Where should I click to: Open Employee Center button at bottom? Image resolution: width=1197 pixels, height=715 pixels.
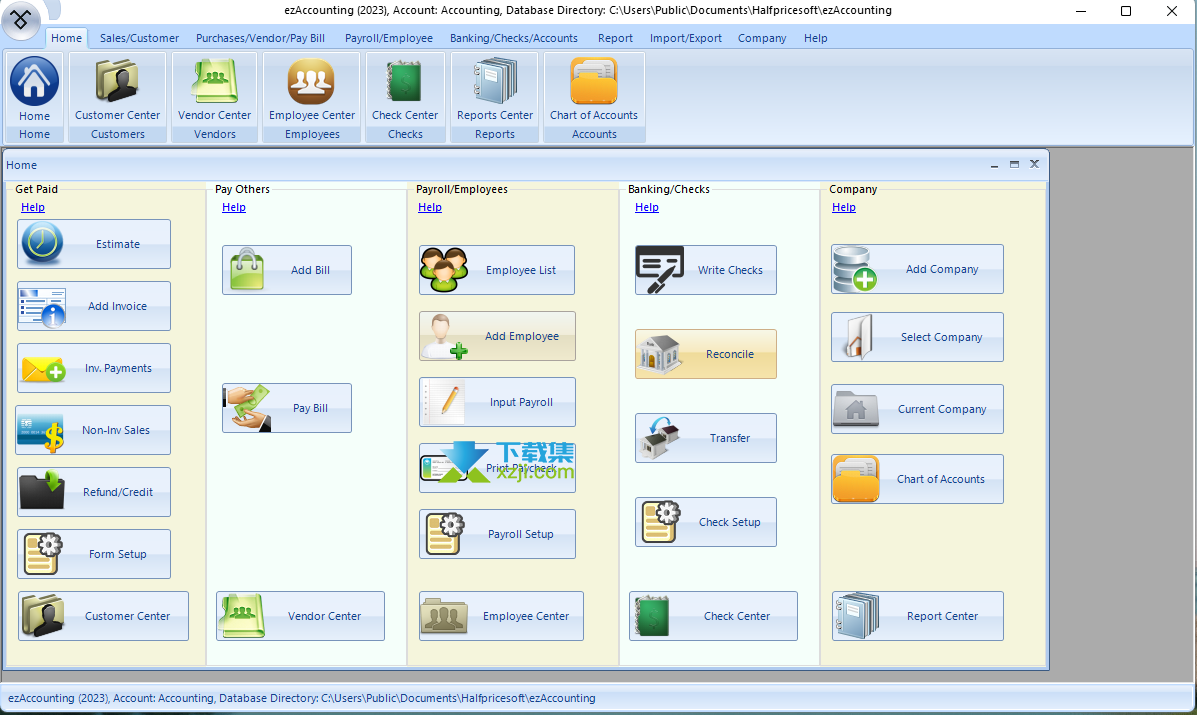(x=502, y=616)
